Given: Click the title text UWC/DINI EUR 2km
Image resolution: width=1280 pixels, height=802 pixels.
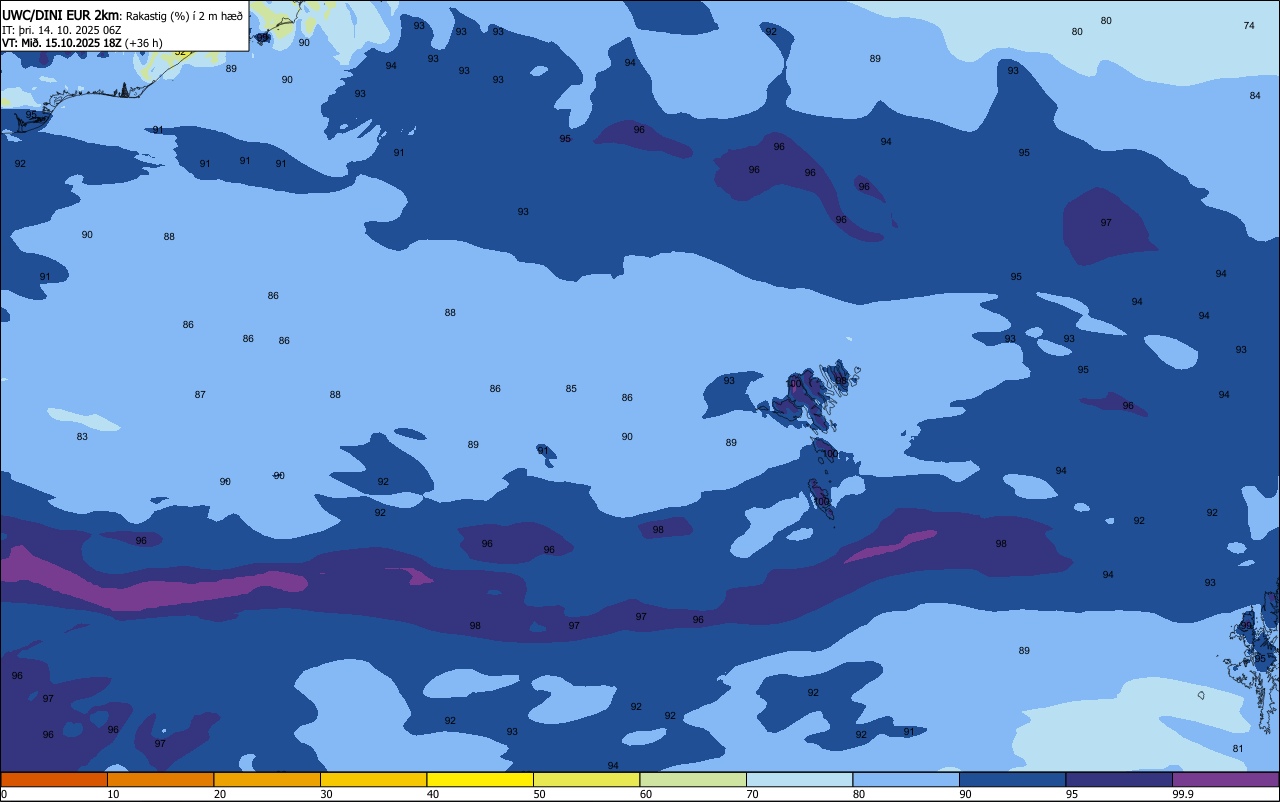Looking at the screenshot, I should pos(61,15).
